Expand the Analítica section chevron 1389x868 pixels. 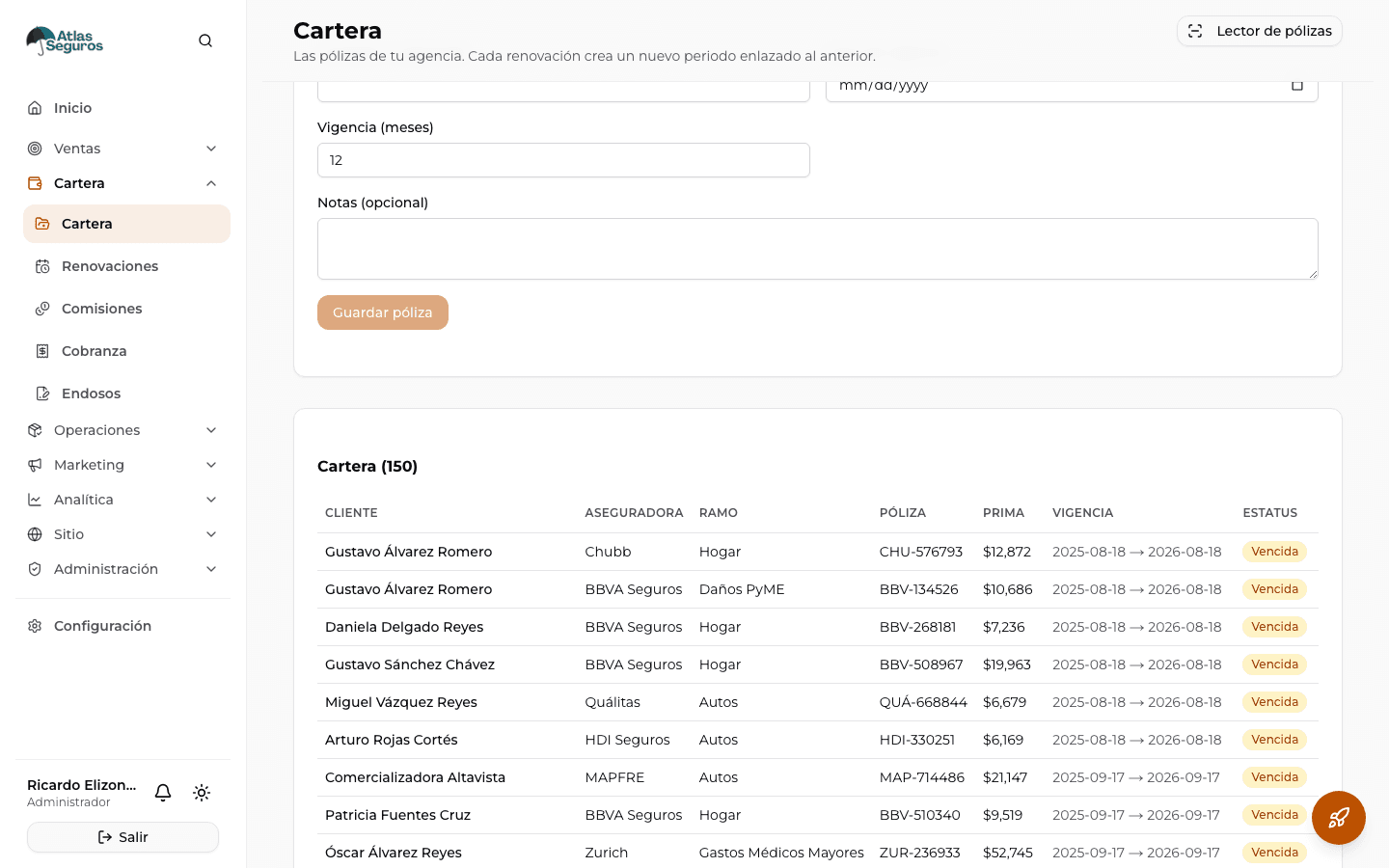tap(211, 500)
